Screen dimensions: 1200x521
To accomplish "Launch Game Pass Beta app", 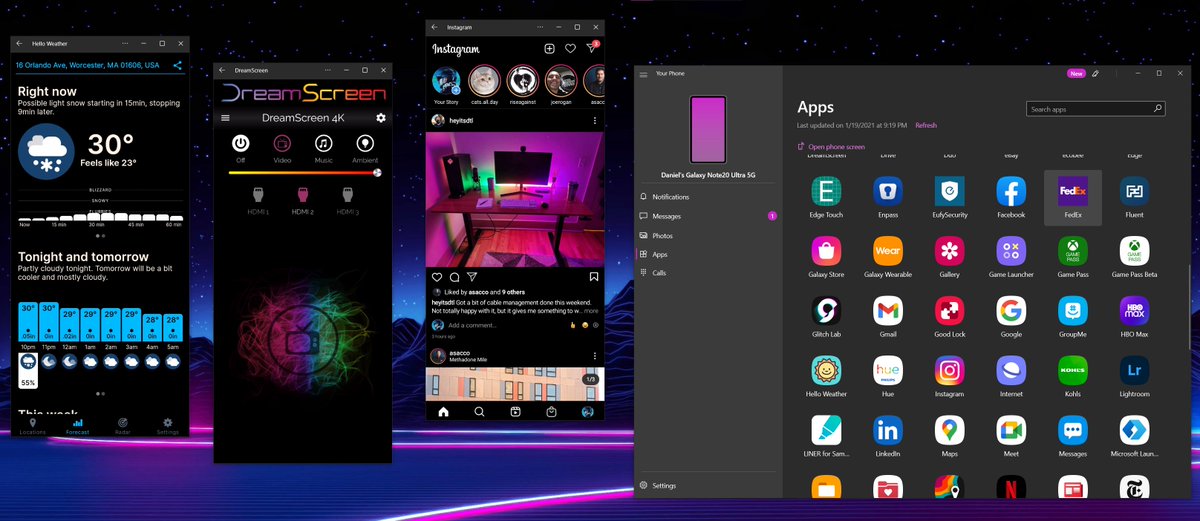I will pos(1134,251).
